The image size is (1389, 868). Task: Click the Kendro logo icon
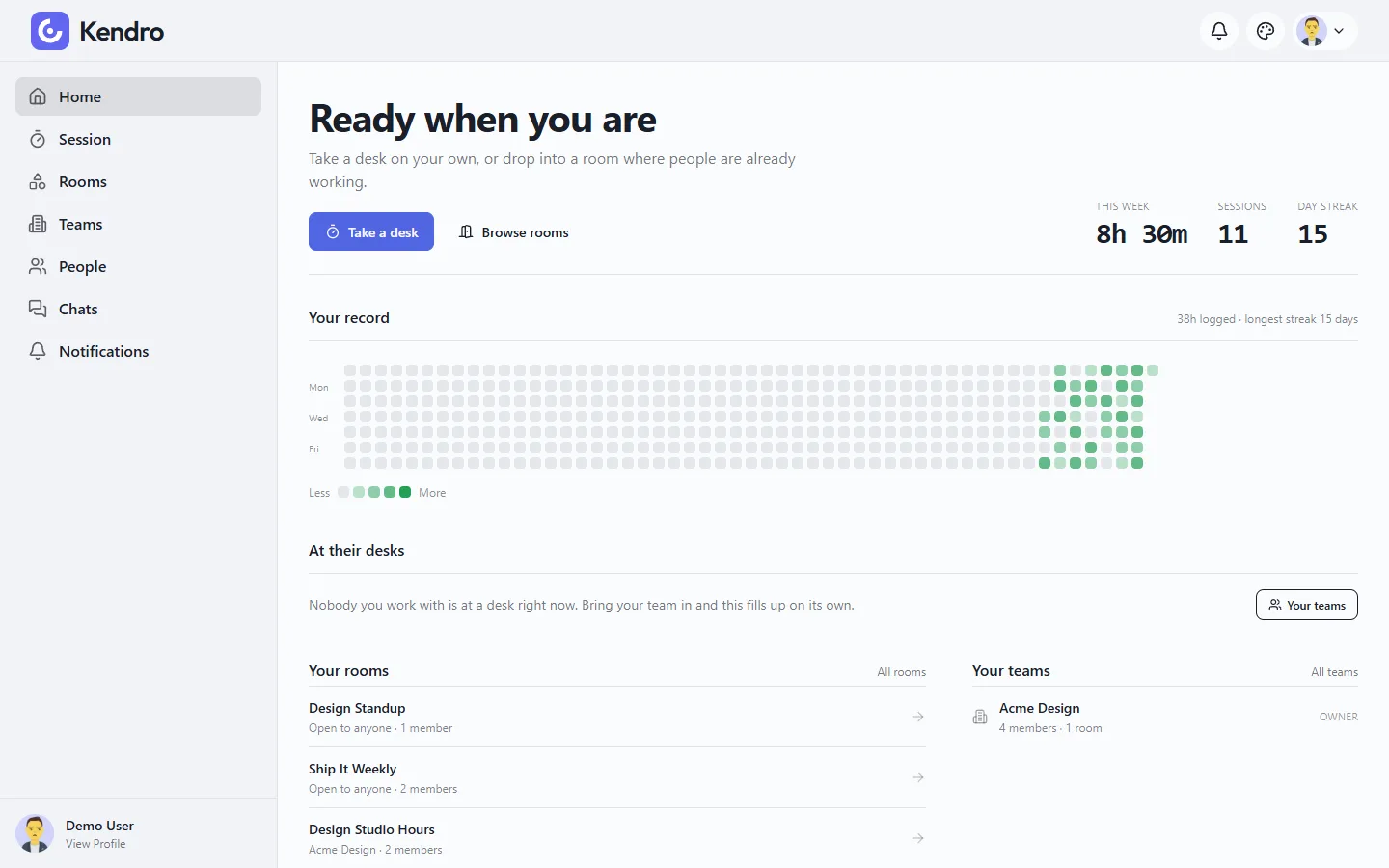pyautogui.click(x=50, y=31)
